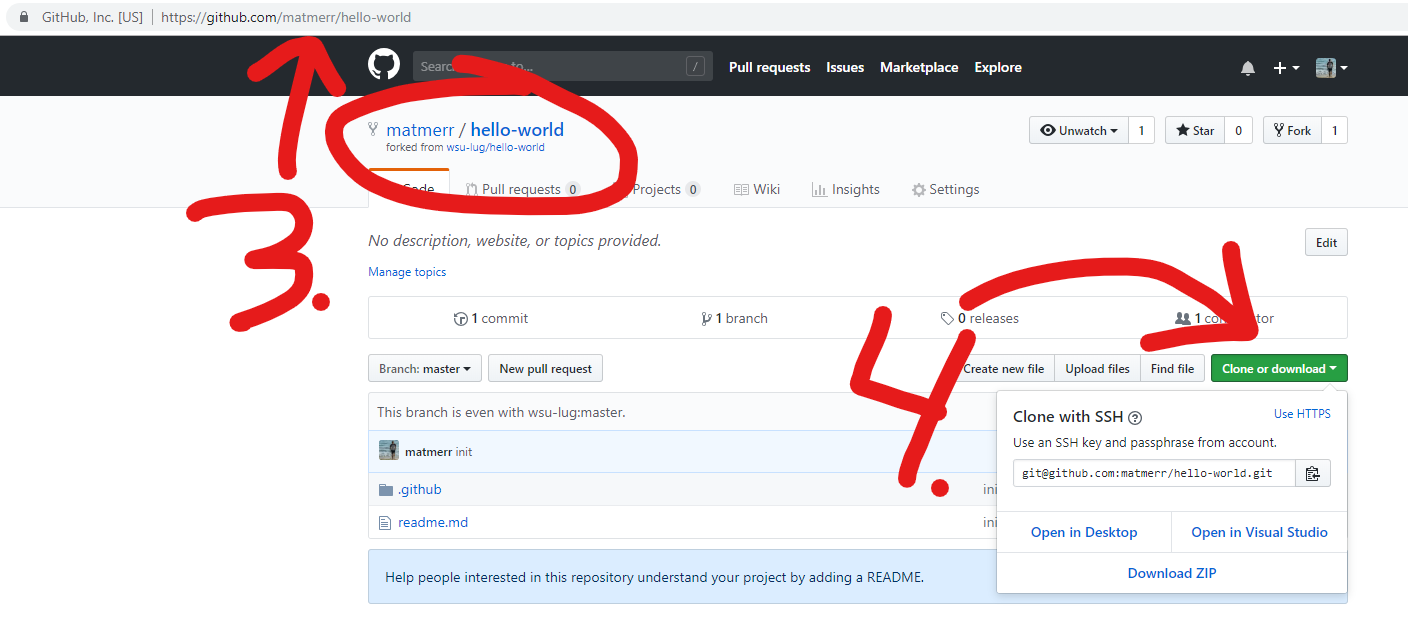The height and width of the screenshot is (638, 1408).
Task: Click Open in Visual Studio
Action: pos(1259,532)
